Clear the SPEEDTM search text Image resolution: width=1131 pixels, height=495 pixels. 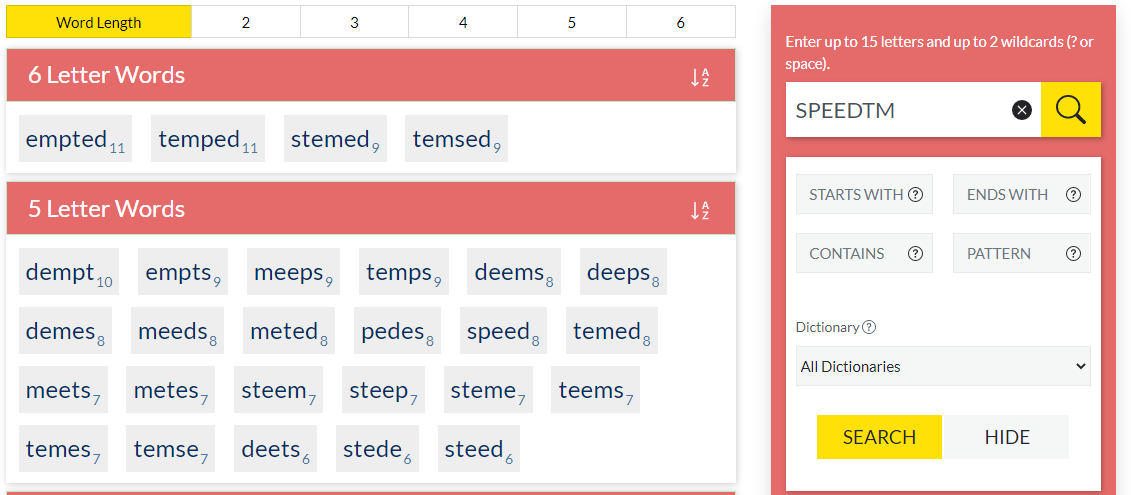(x=1021, y=110)
